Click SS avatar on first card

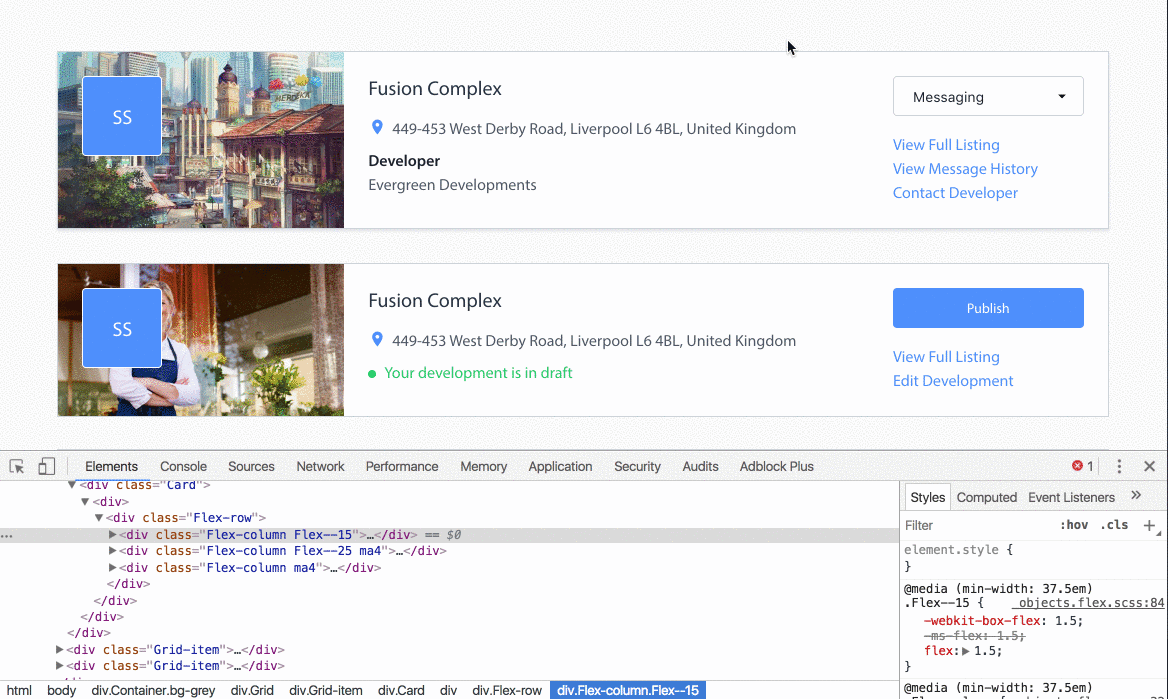pos(122,116)
